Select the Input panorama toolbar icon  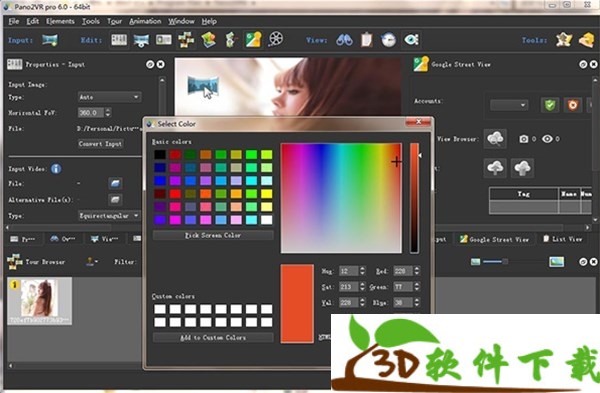(x=50, y=40)
